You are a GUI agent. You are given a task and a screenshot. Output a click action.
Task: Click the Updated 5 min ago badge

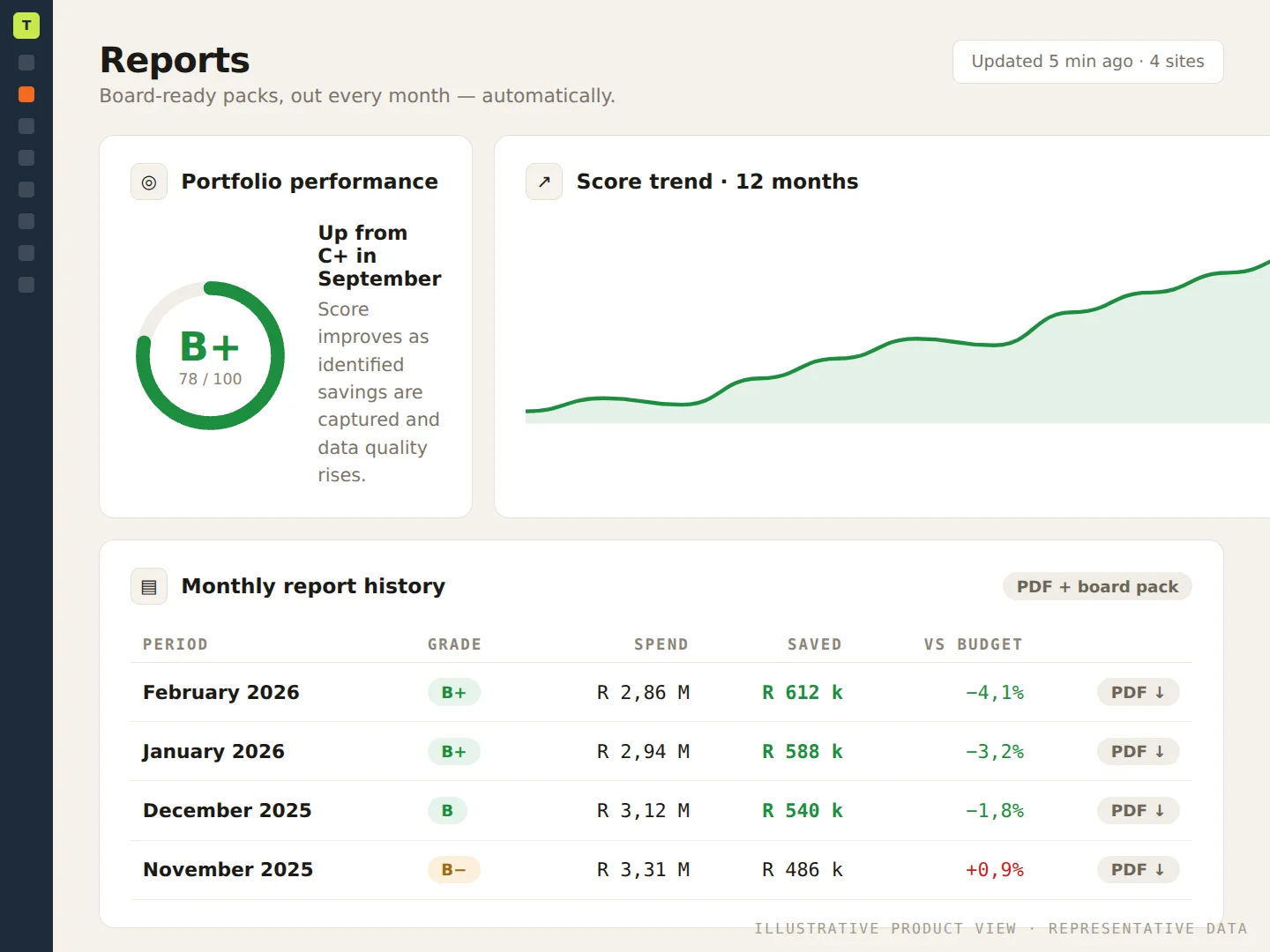tap(1087, 62)
